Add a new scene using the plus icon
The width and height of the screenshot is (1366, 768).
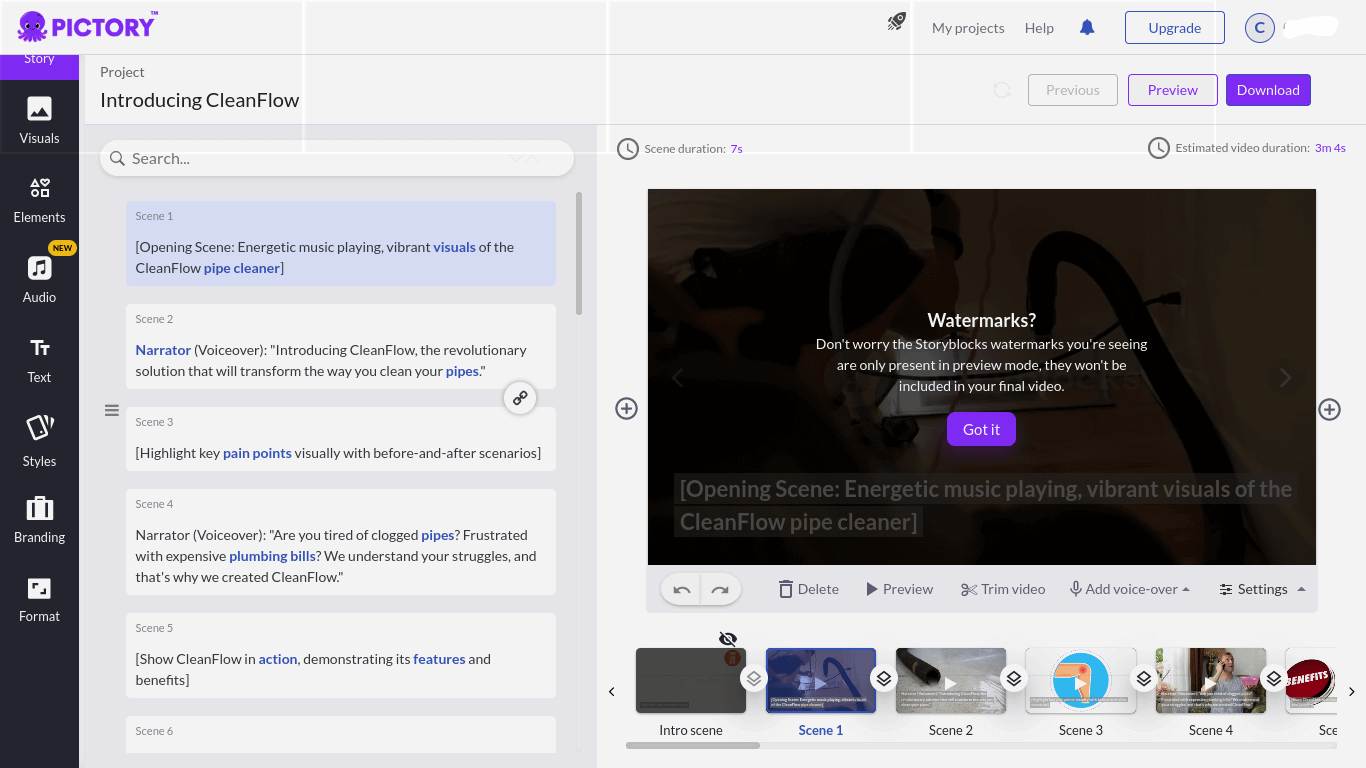click(x=626, y=409)
